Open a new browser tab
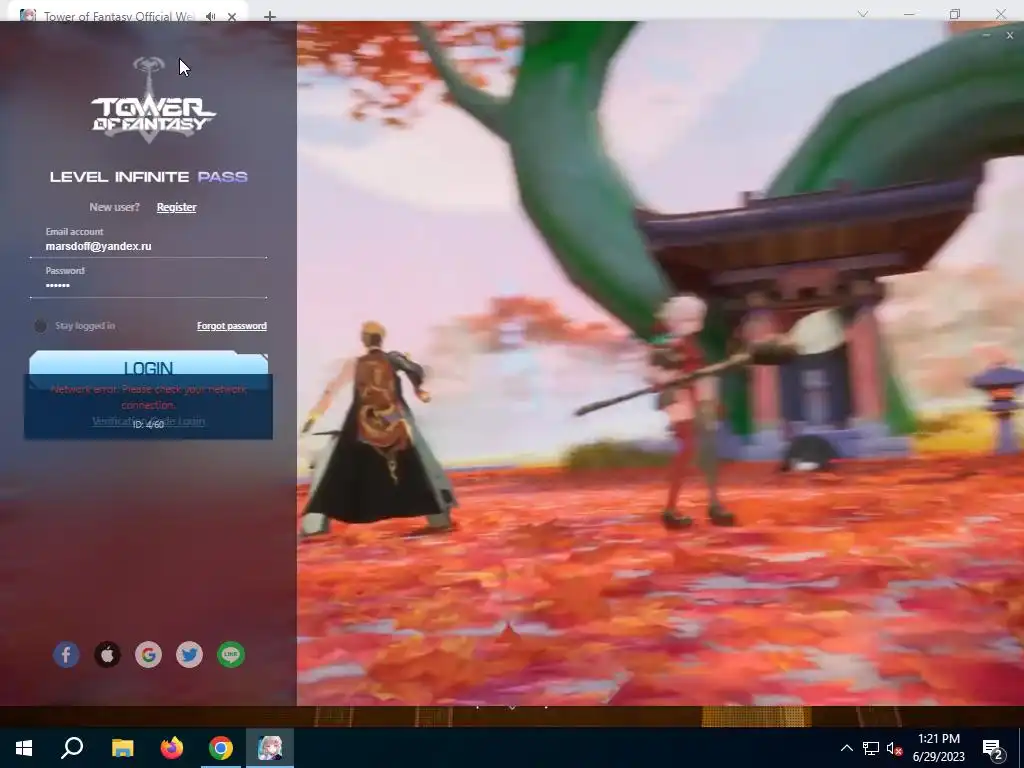The height and width of the screenshot is (768, 1024). click(270, 16)
